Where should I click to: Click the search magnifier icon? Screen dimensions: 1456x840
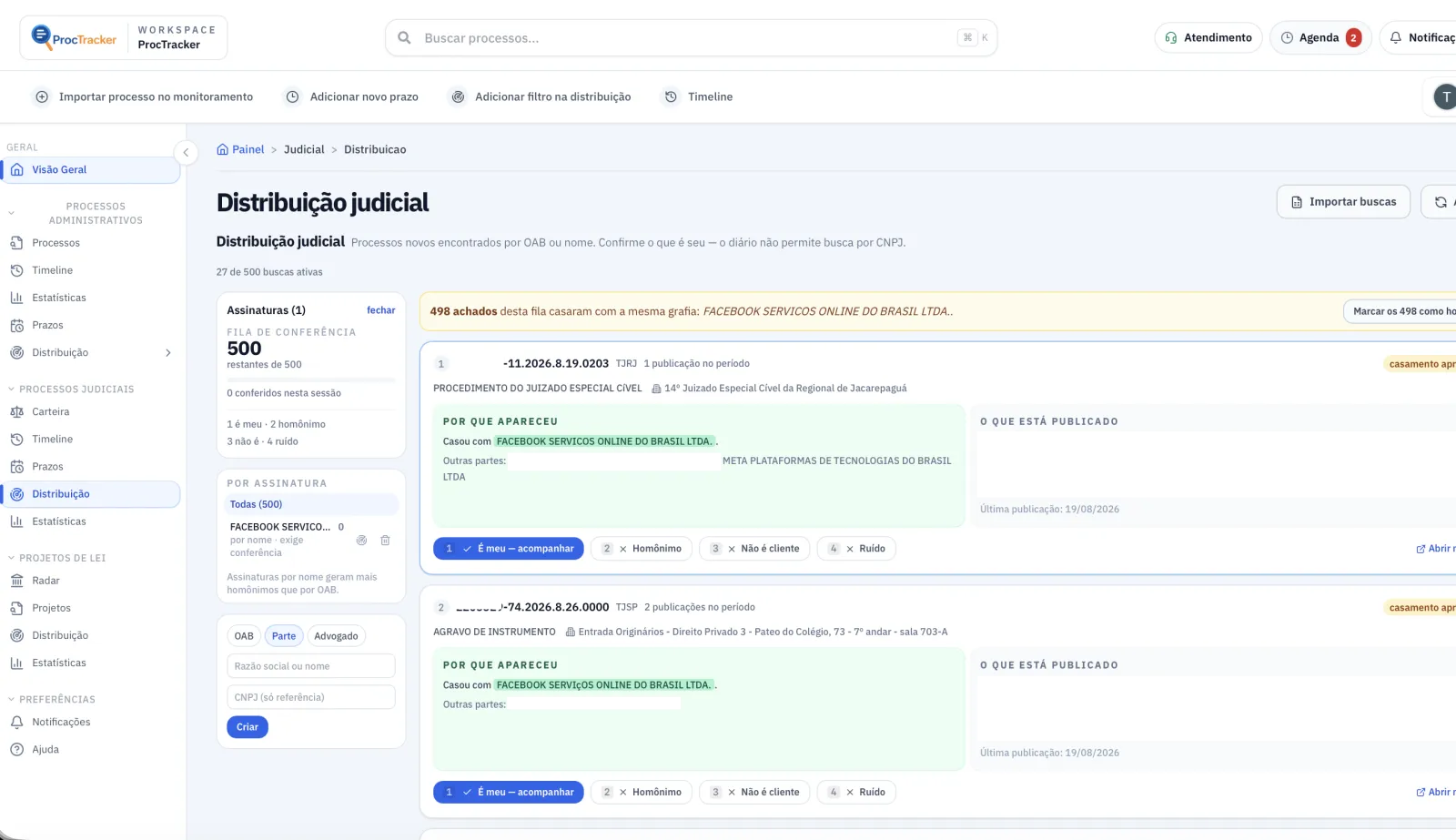point(404,38)
